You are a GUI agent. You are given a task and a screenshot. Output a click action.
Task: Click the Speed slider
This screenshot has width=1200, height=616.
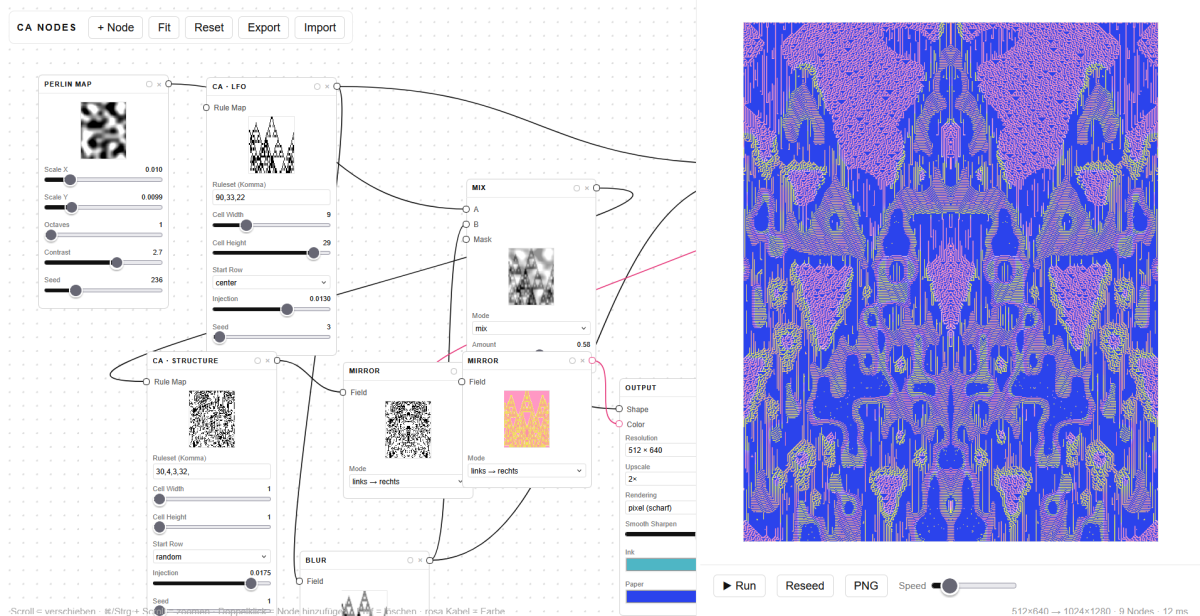pos(974,585)
